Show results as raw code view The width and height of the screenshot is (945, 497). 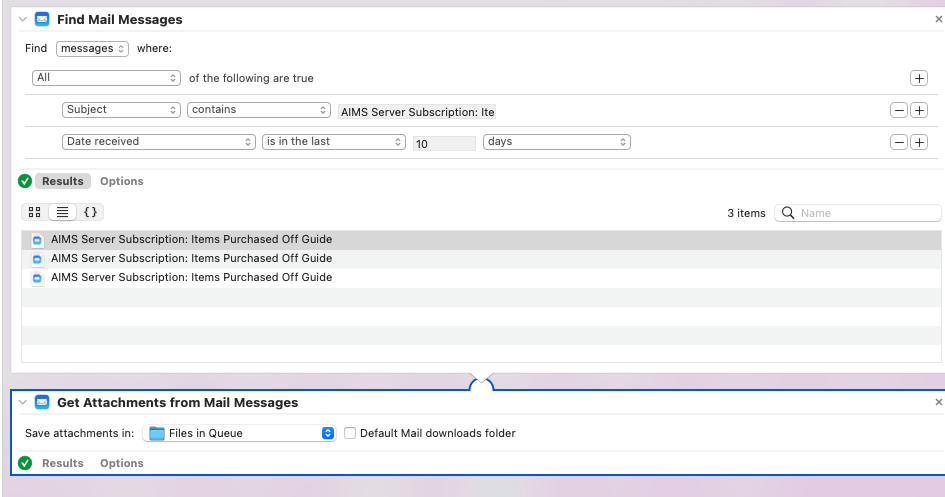click(x=90, y=212)
